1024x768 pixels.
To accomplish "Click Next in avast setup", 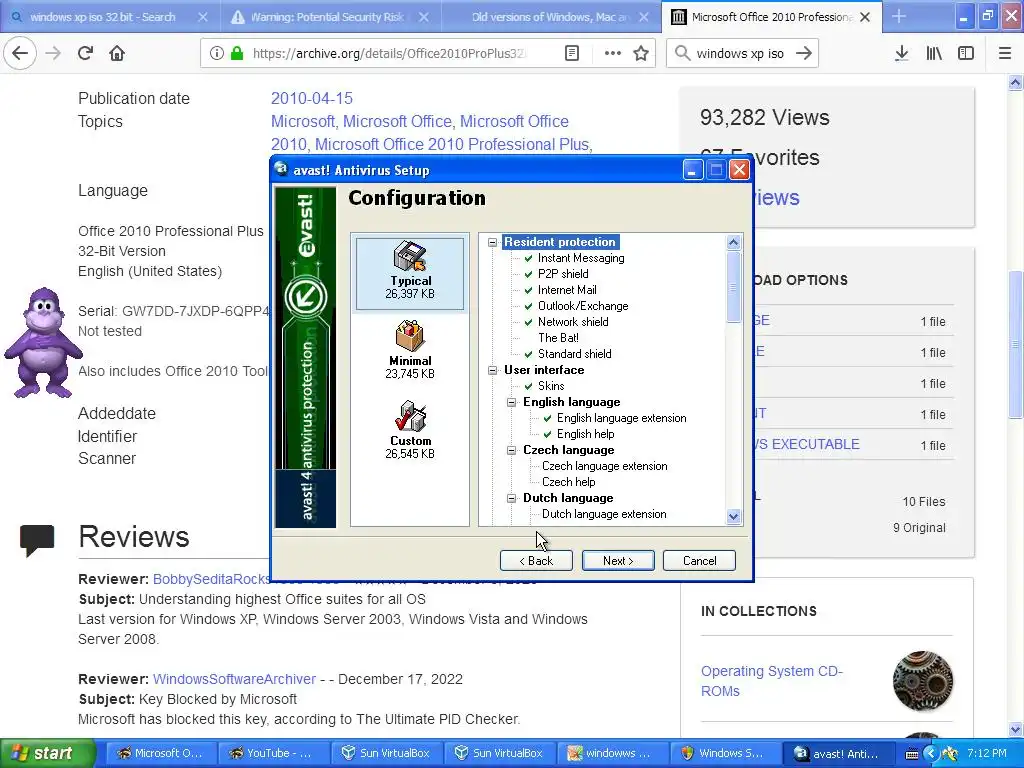I will pyautogui.click(x=618, y=560).
